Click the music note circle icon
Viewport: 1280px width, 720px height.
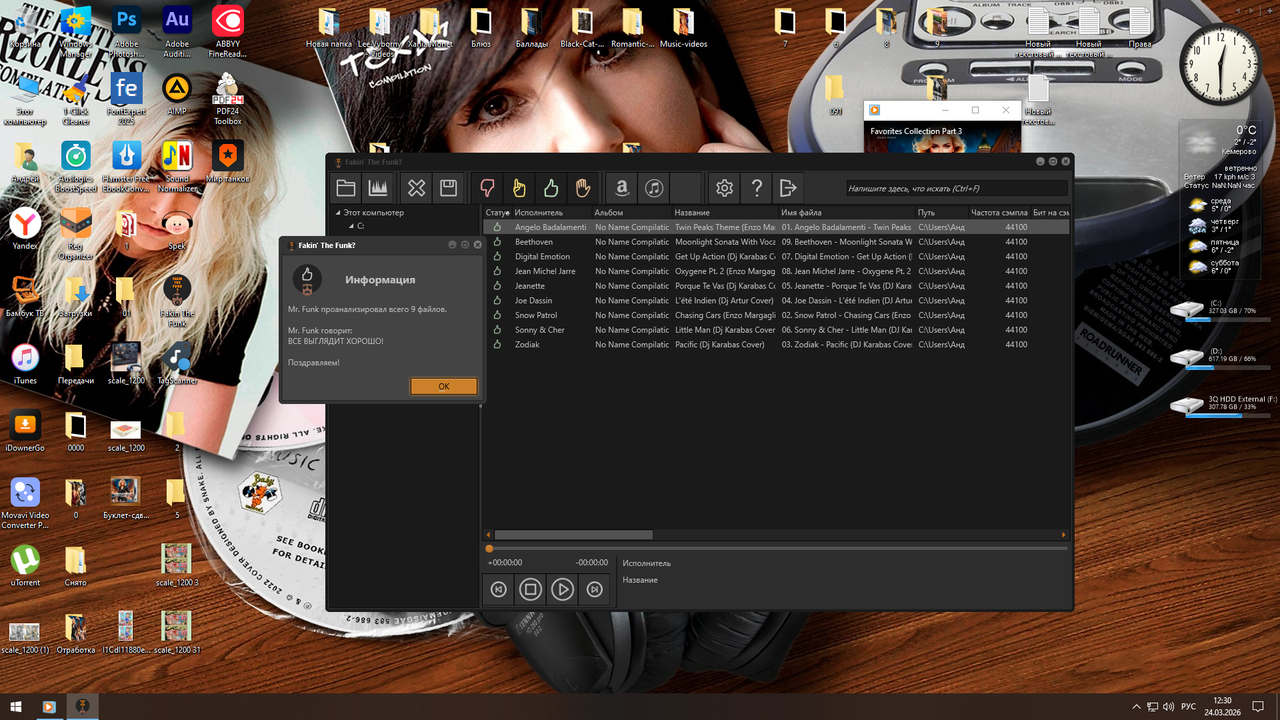point(654,187)
